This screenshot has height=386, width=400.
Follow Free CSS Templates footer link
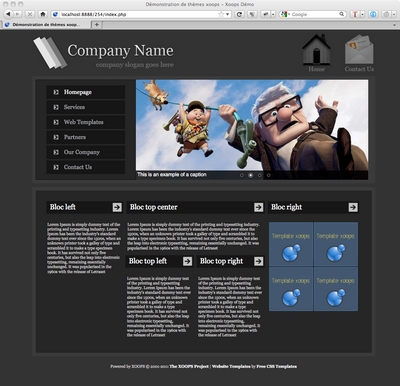(x=277, y=366)
